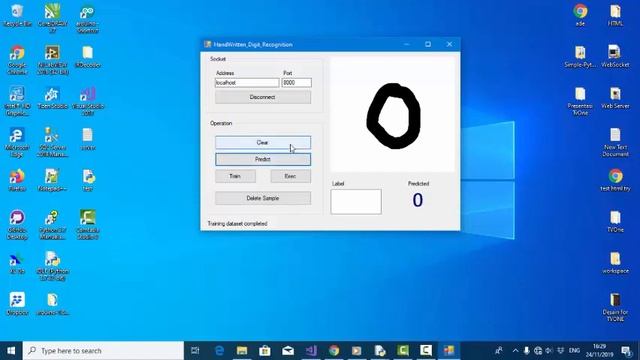Click the Windows Start button
The width and height of the screenshot is (640, 360).
click(11, 351)
